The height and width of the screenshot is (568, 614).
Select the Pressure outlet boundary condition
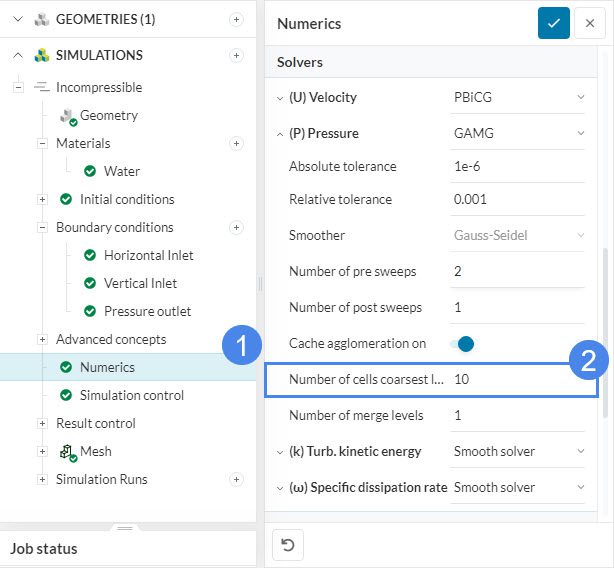147,311
